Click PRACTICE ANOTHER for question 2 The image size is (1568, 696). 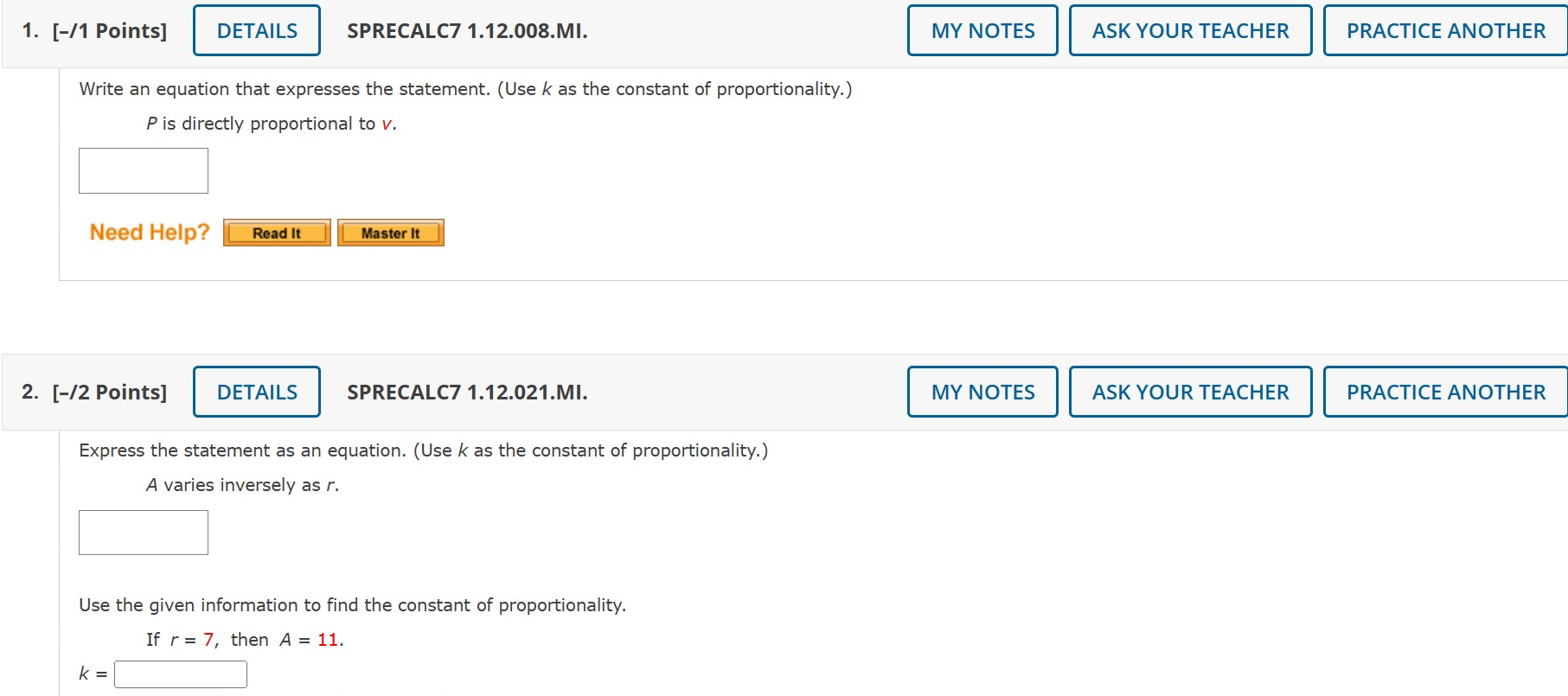(x=1444, y=391)
